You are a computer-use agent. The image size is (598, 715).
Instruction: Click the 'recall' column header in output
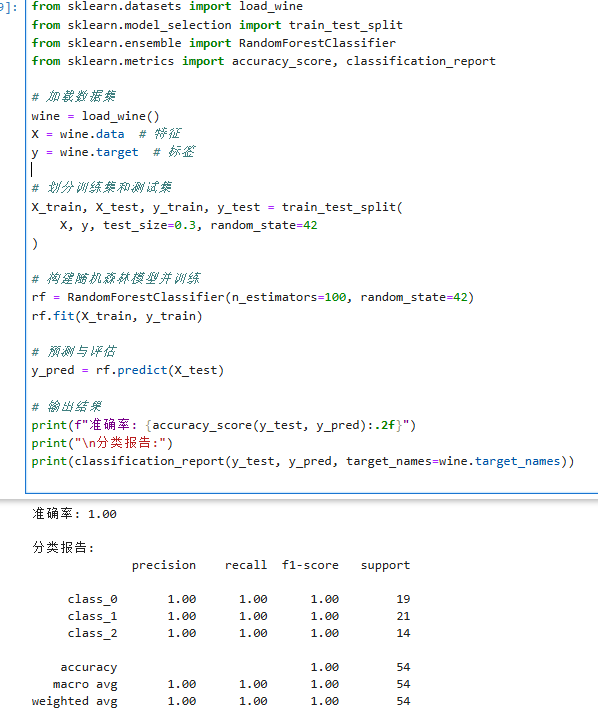tap(246, 565)
